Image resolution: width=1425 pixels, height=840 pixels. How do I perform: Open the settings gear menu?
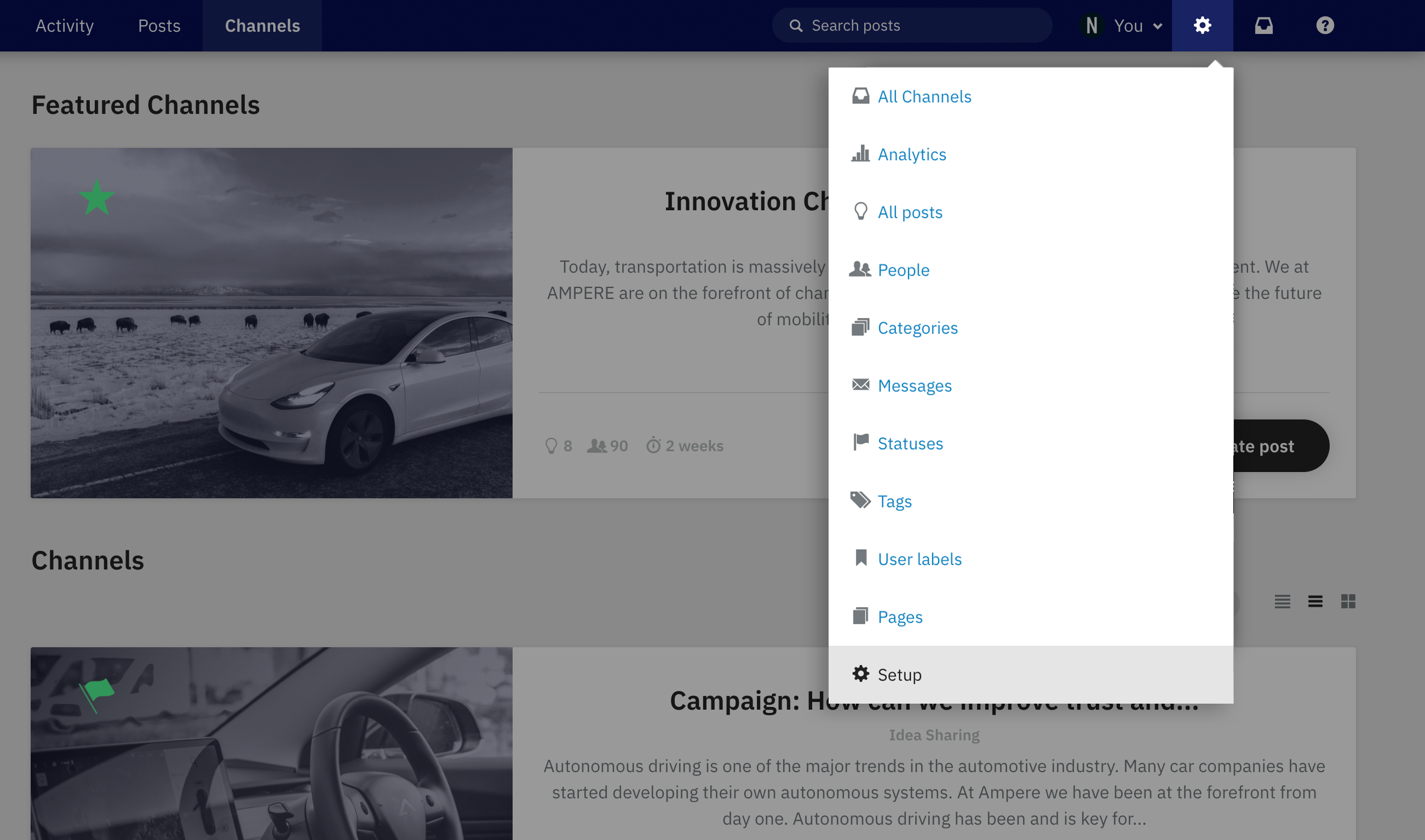[x=1202, y=26]
